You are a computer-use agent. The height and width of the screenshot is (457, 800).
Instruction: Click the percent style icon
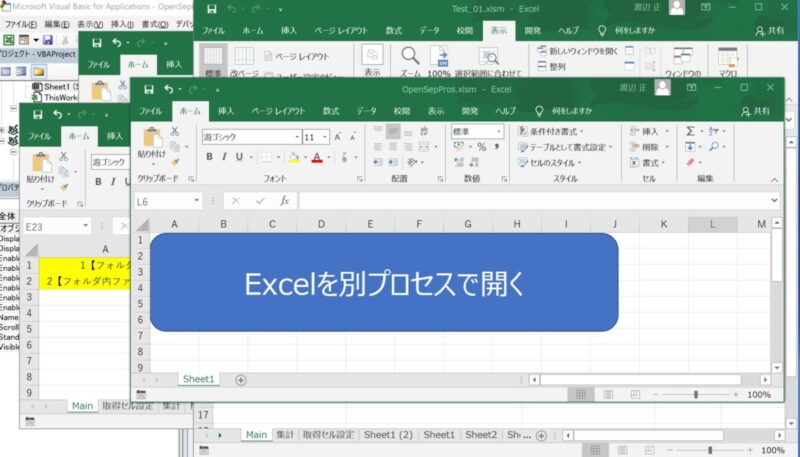[482, 147]
